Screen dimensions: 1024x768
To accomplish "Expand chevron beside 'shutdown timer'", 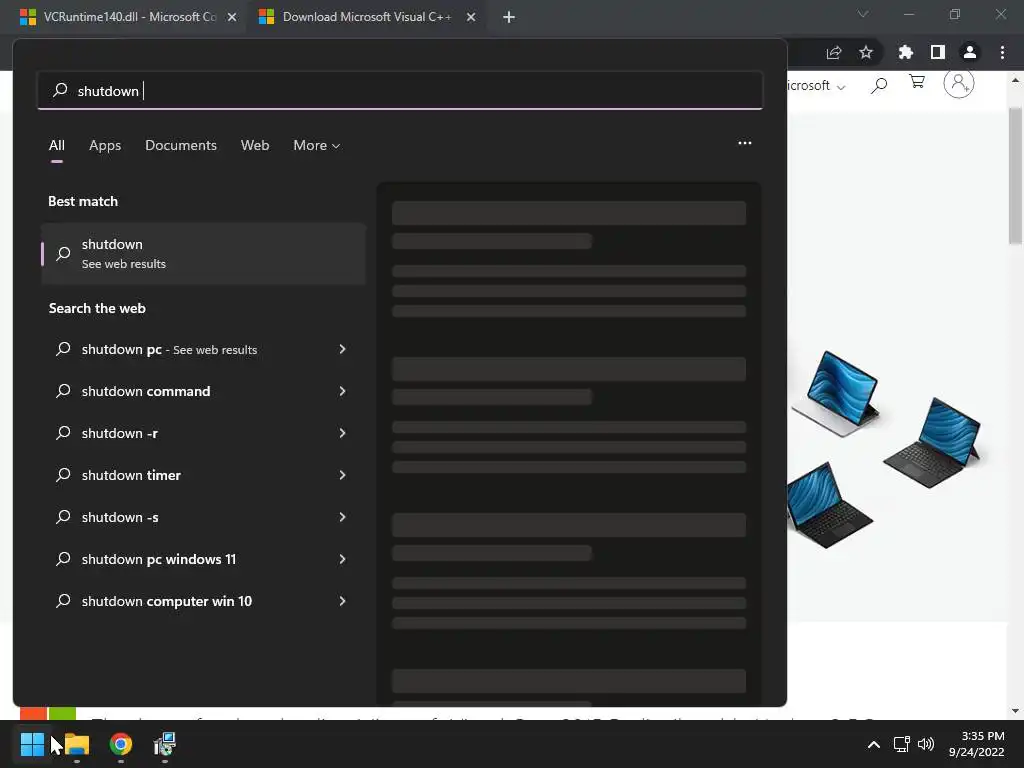I will pos(342,475).
